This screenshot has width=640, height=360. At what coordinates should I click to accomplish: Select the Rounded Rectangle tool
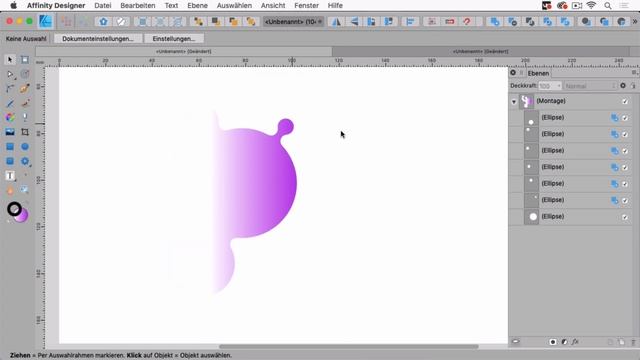[10, 161]
